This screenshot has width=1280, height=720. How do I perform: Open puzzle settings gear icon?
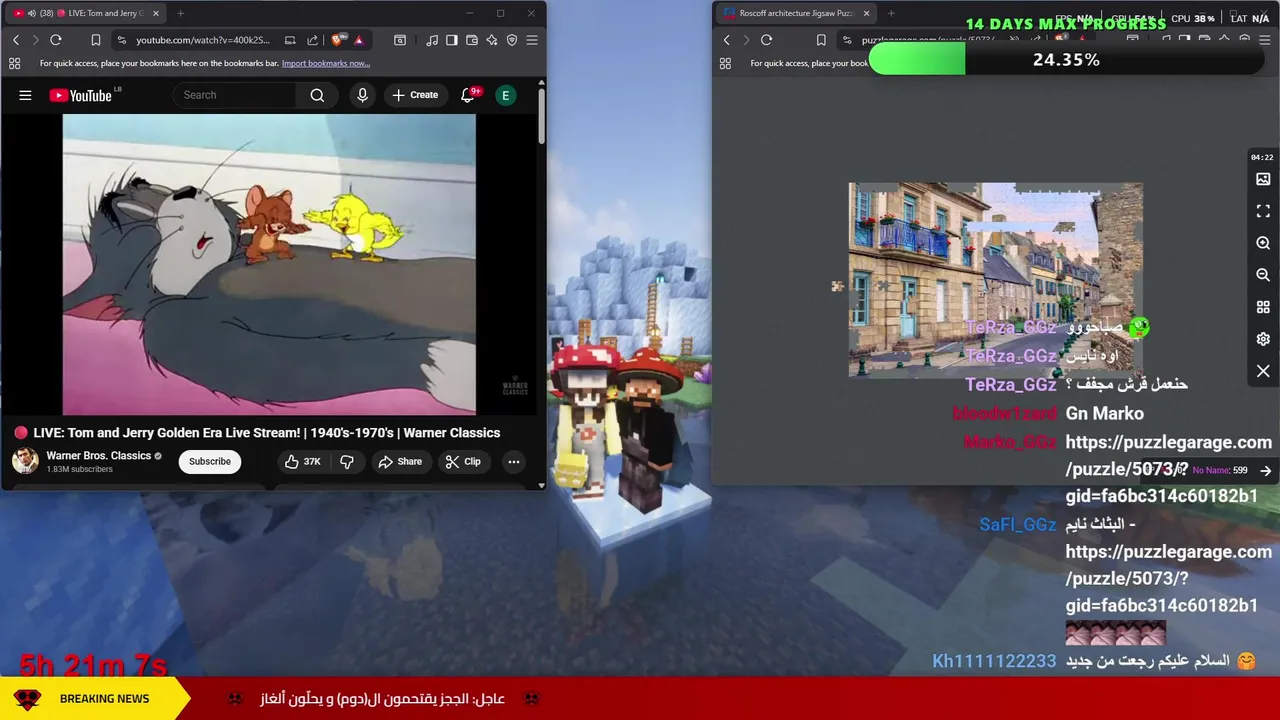pyautogui.click(x=1263, y=339)
